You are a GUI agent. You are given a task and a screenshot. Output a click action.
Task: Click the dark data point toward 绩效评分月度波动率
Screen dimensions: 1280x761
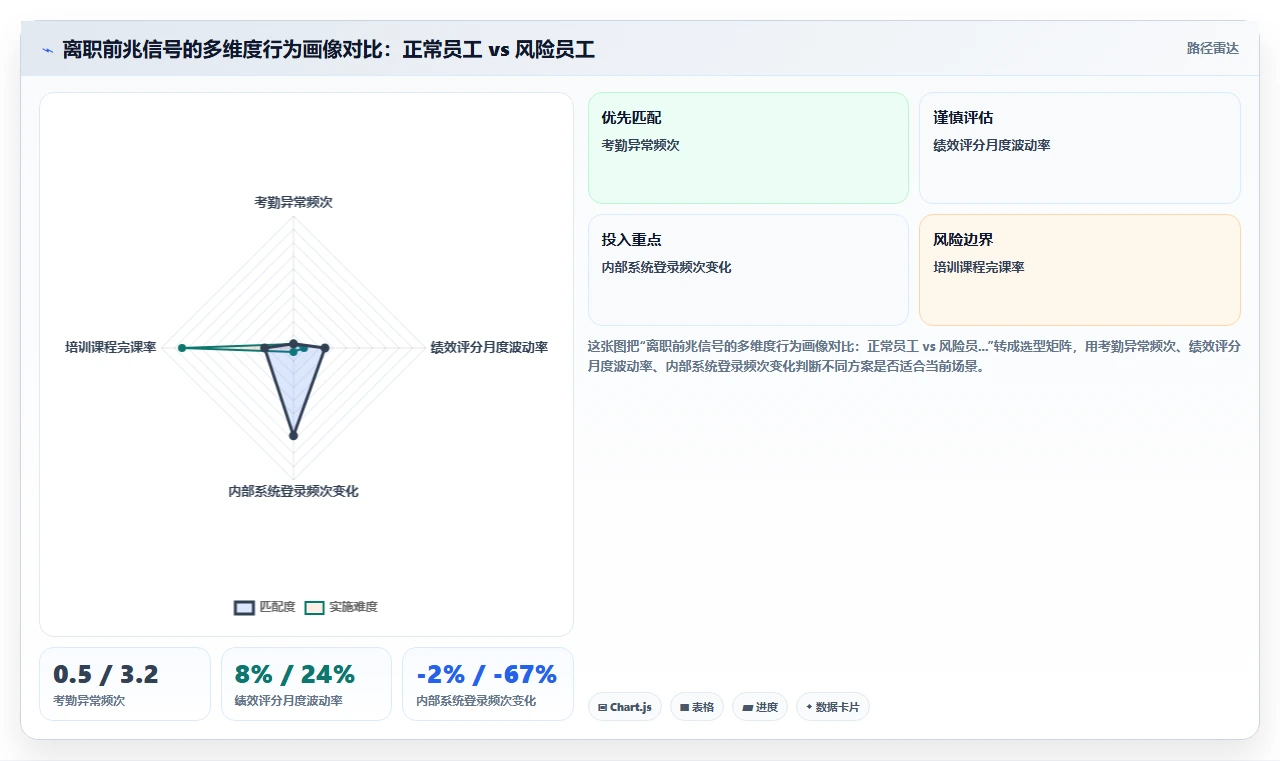(x=325, y=348)
